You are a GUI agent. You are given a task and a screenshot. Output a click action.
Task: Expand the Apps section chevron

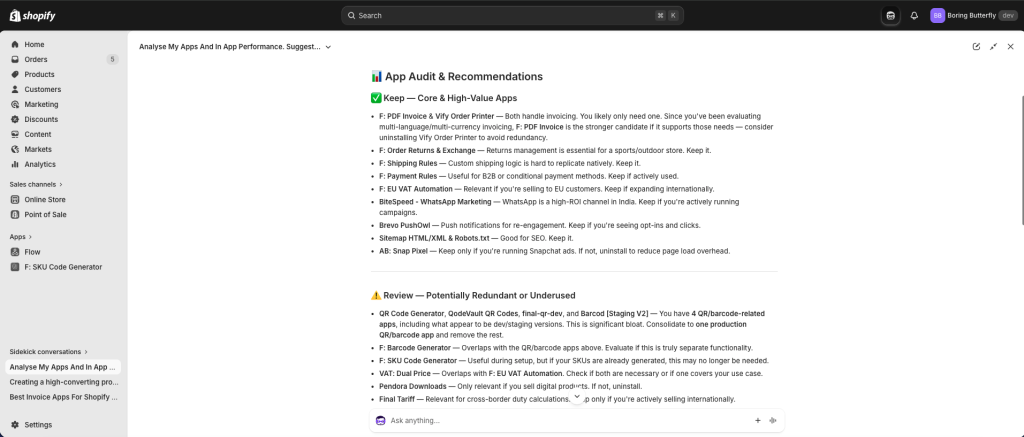point(31,237)
